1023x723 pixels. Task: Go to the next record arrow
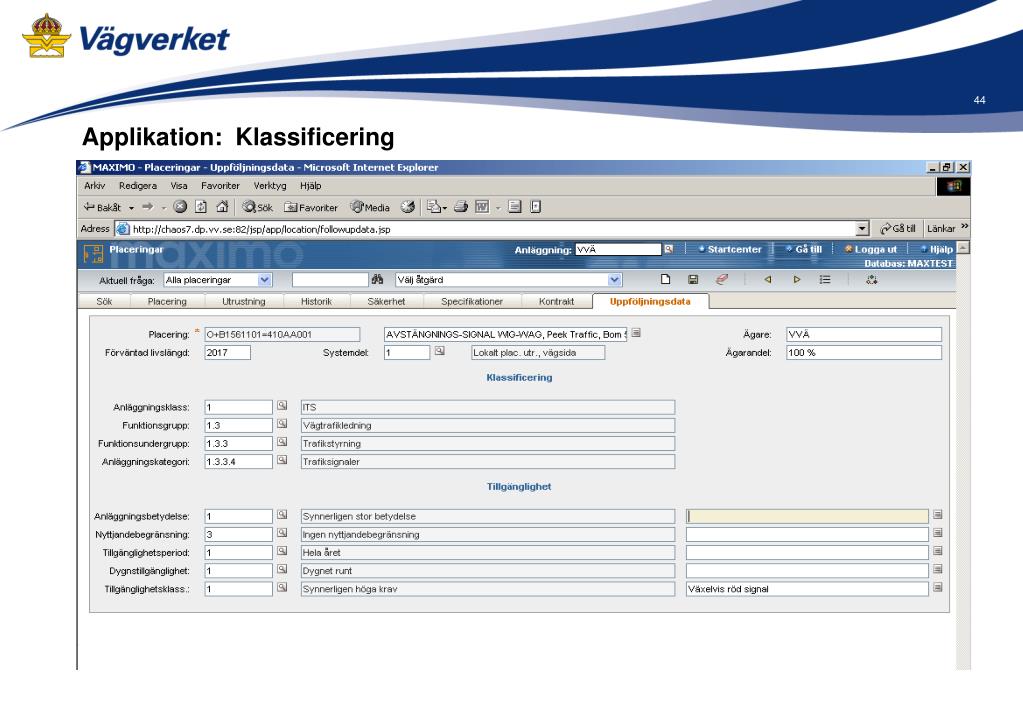coord(797,281)
